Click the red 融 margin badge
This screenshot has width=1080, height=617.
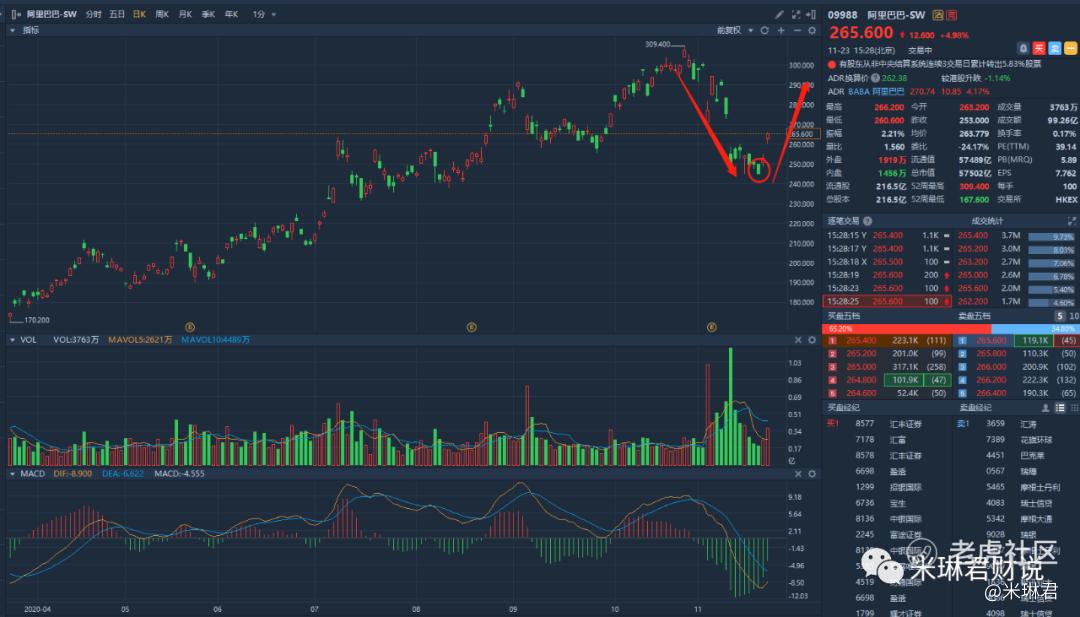(x=951, y=15)
